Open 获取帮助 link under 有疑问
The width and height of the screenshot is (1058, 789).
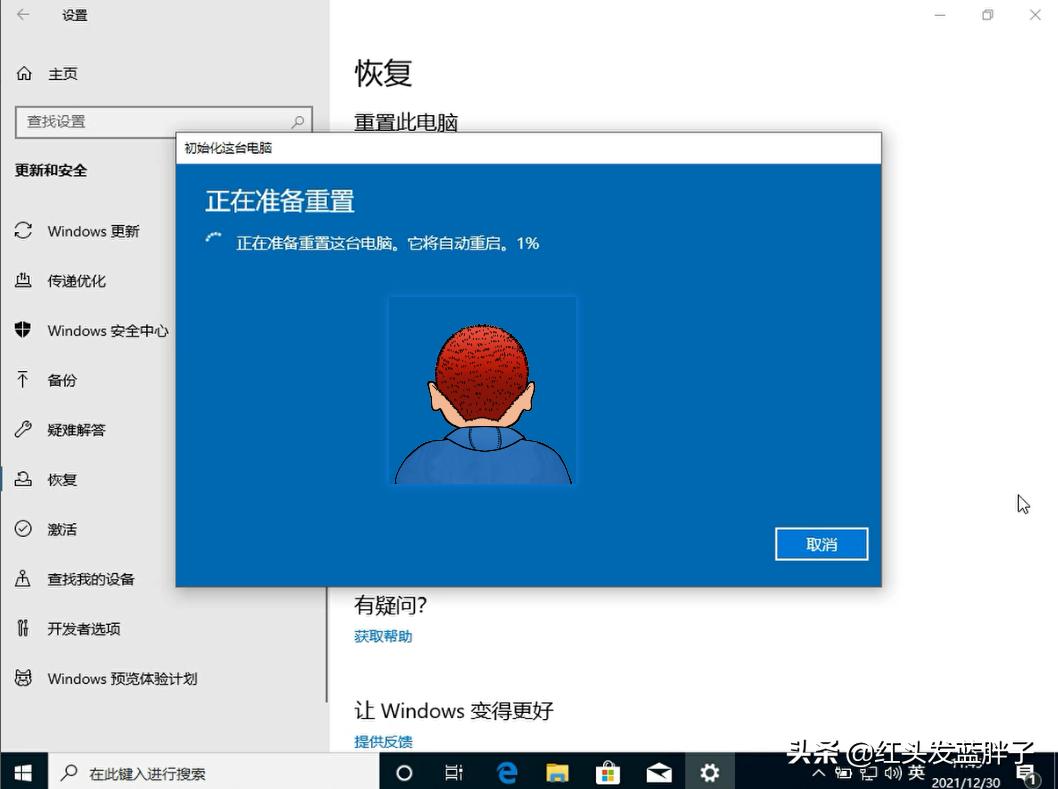(381, 635)
